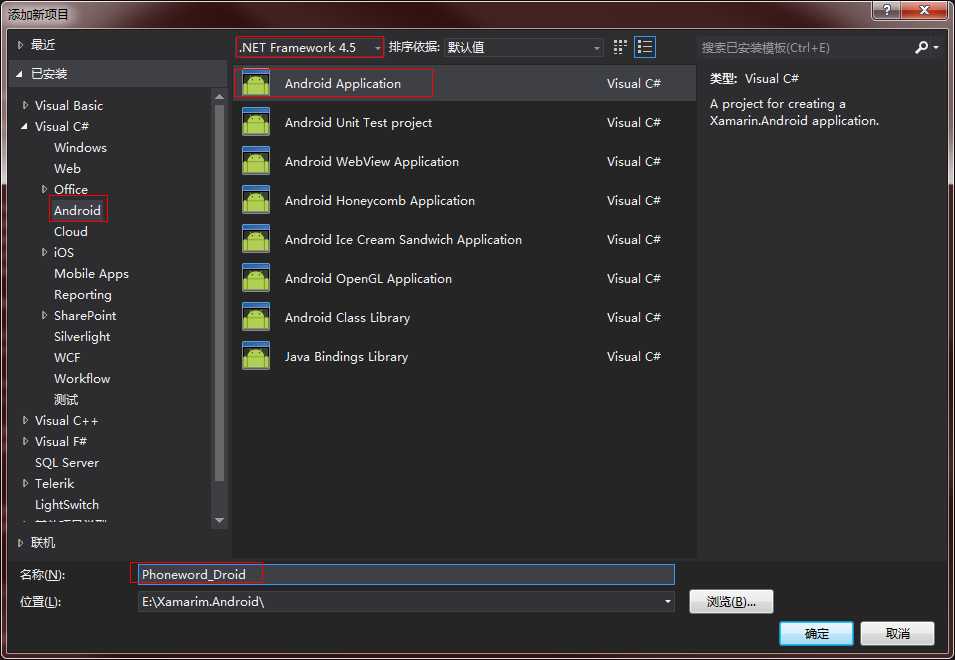Screen dimensions: 955x660
Task: Select Android Unit Test project text
Action: coord(358,122)
